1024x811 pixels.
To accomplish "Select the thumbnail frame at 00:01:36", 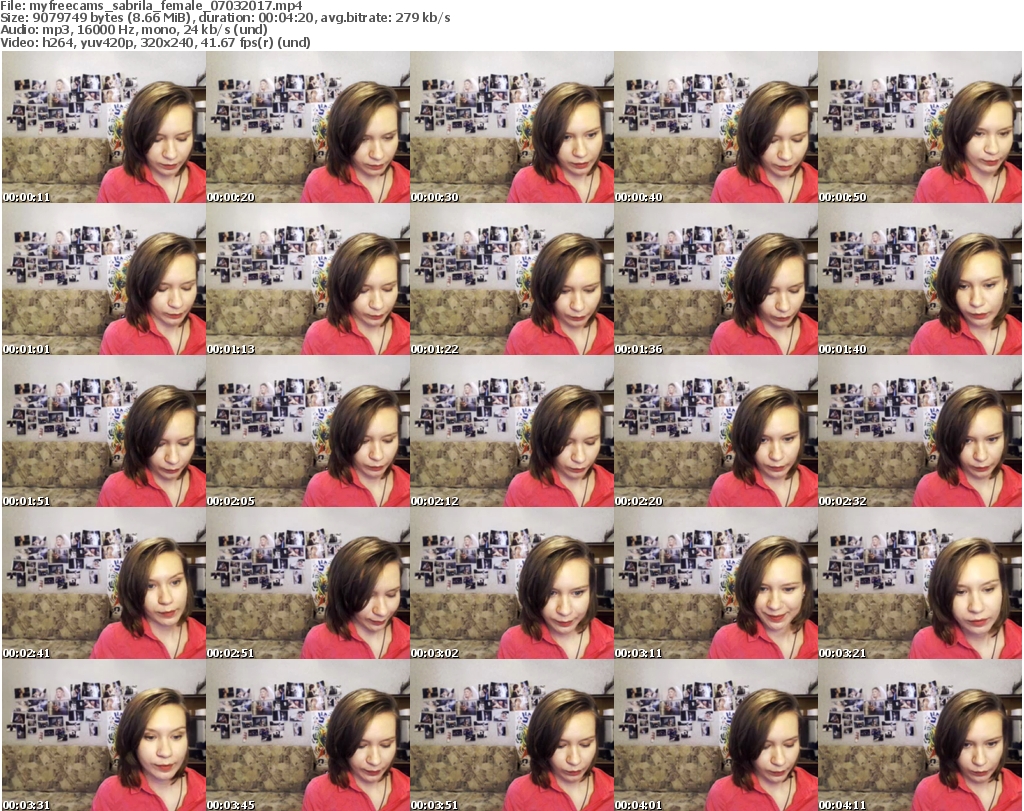I will point(716,279).
